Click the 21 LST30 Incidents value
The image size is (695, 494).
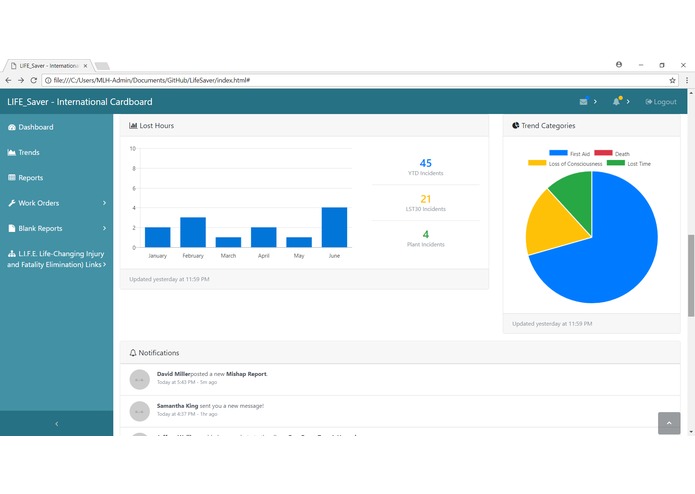click(426, 199)
